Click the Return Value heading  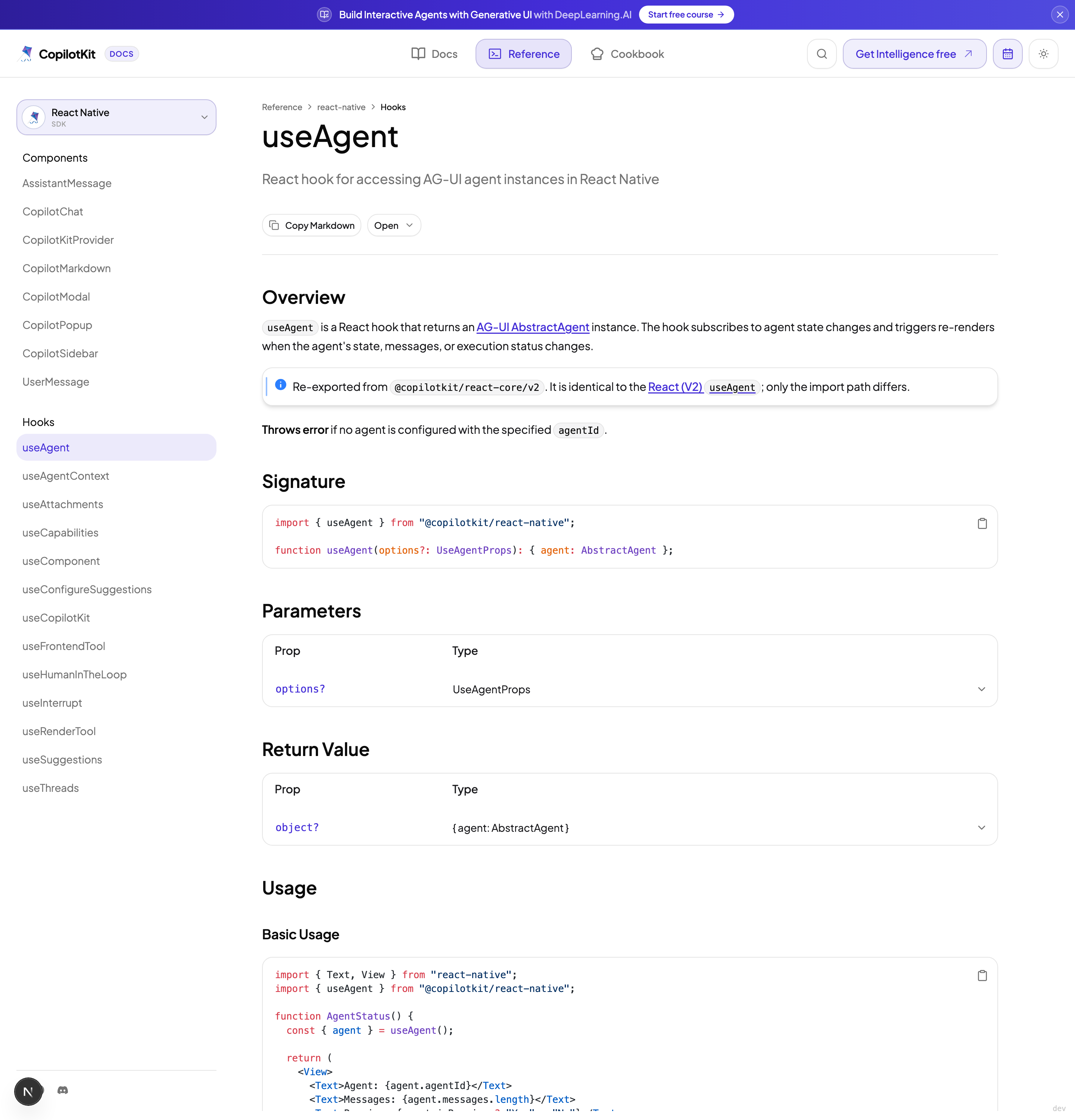coord(315,750)
